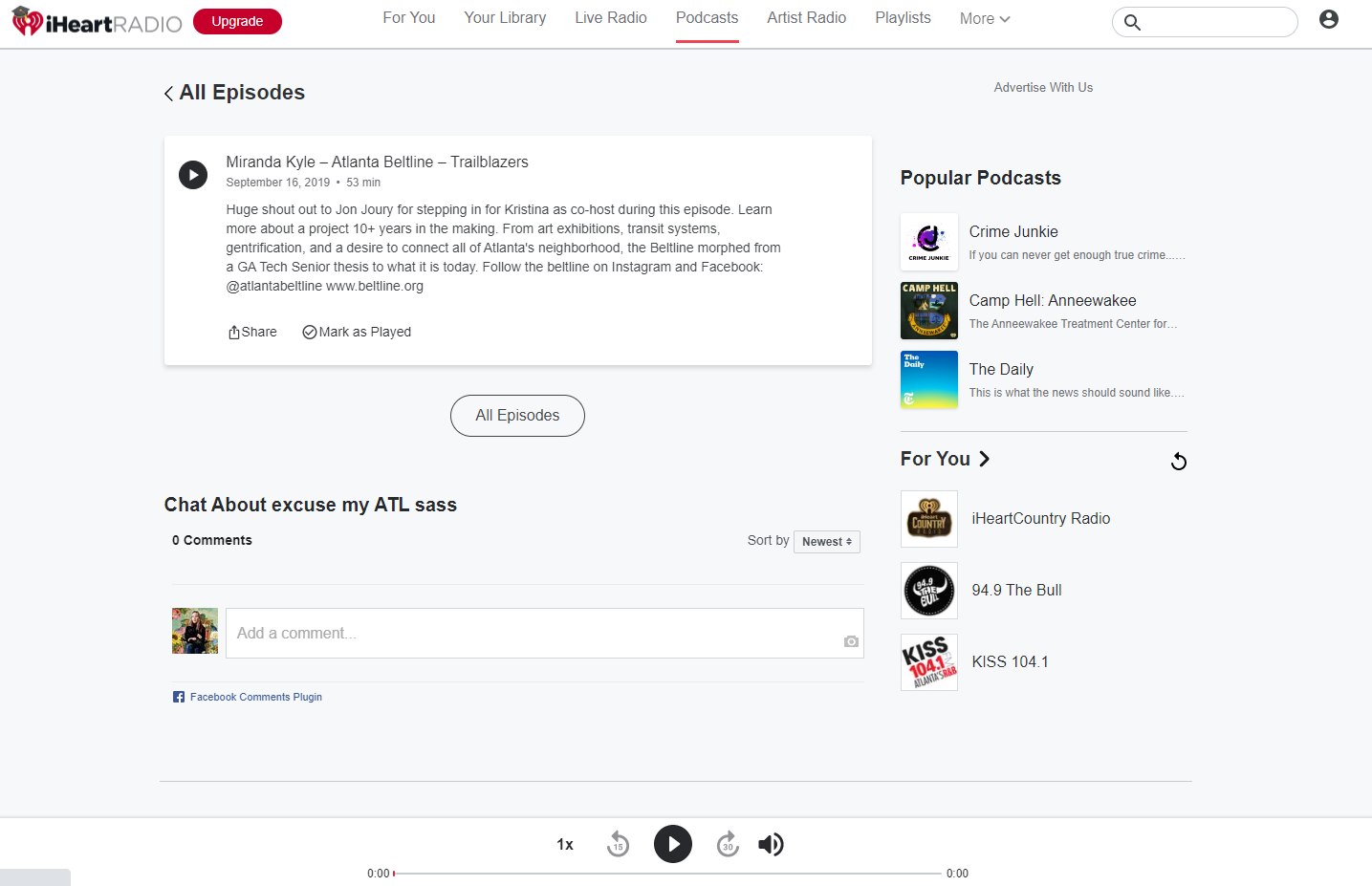Click the All Episodes heading text
The height and width of the screenshot is (886, 1372).
pos(242,93)
